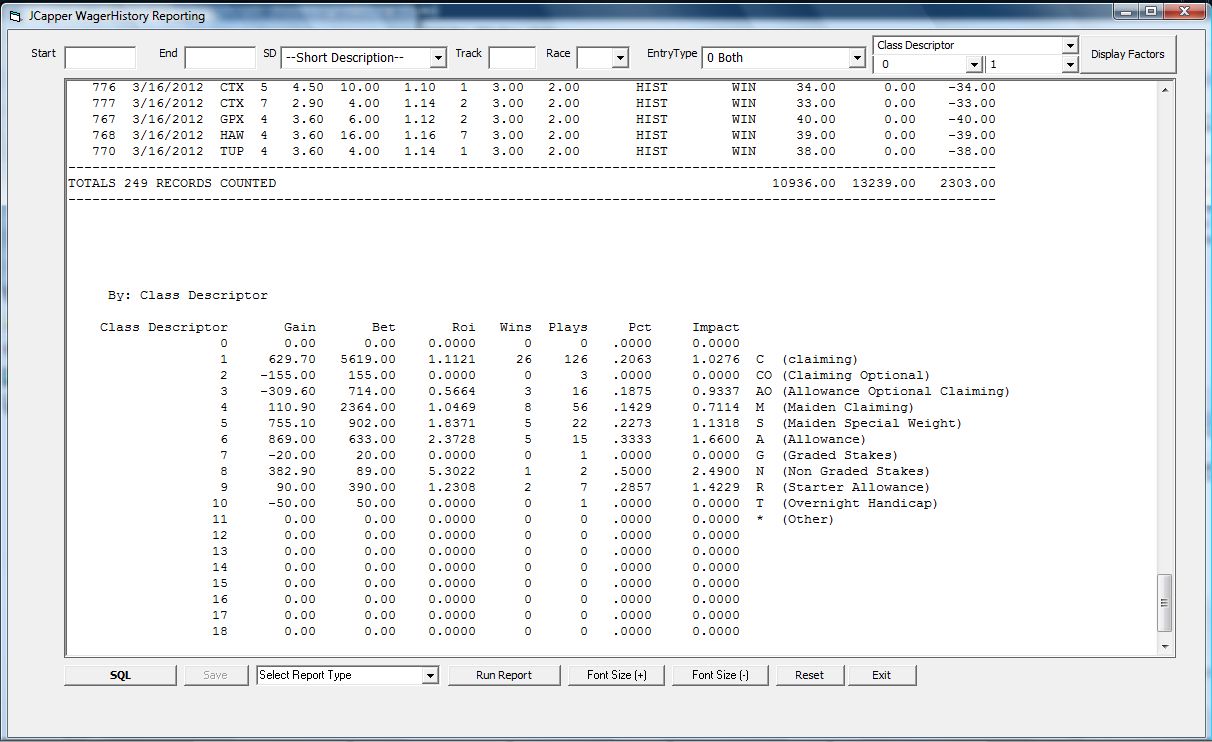Click the 'Roi' column header
The height and width of the screenshot is (742, 1212).
coord(464,328)
